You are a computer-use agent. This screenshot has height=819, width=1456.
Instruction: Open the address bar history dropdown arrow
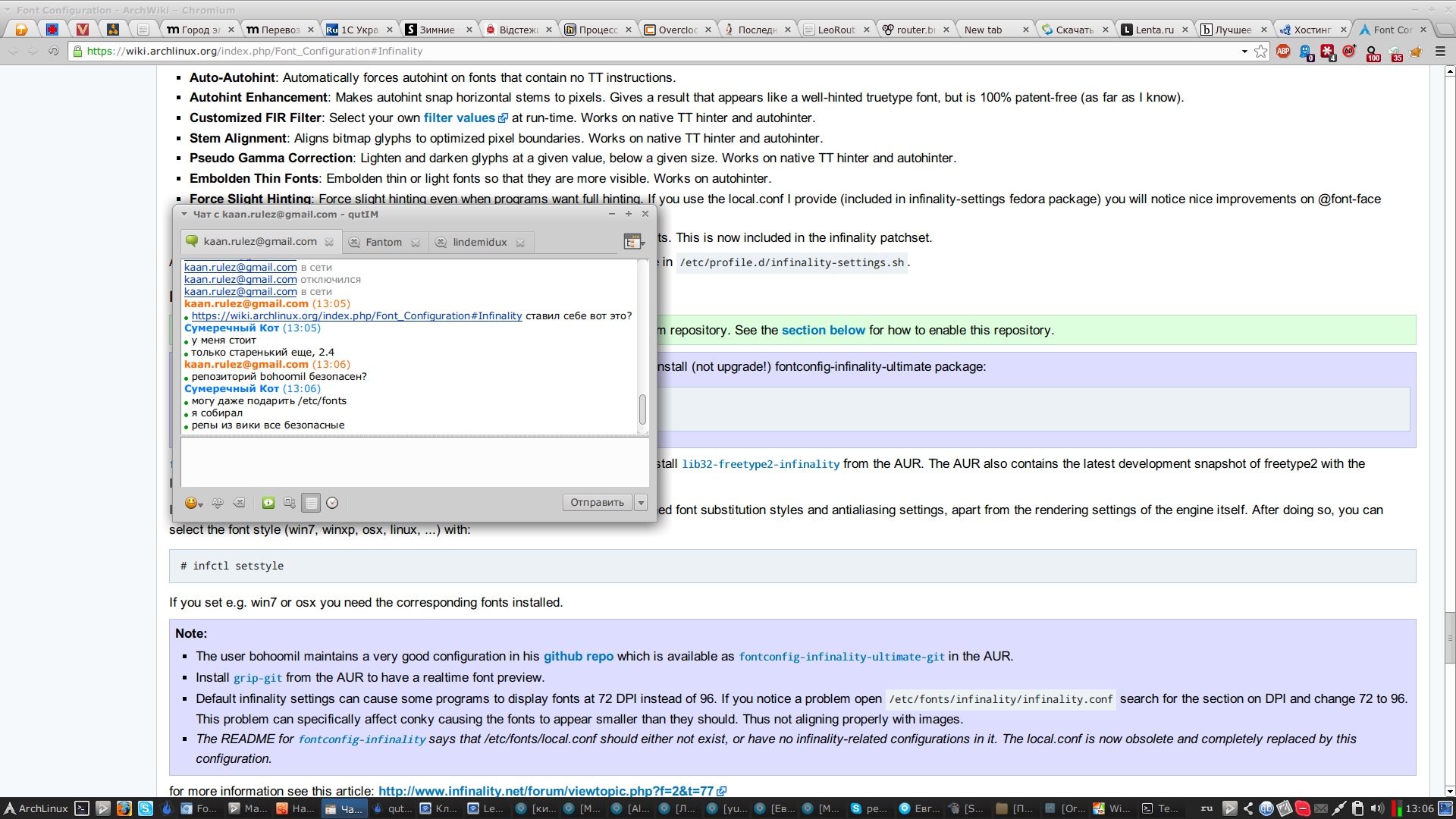point(1244,52)
